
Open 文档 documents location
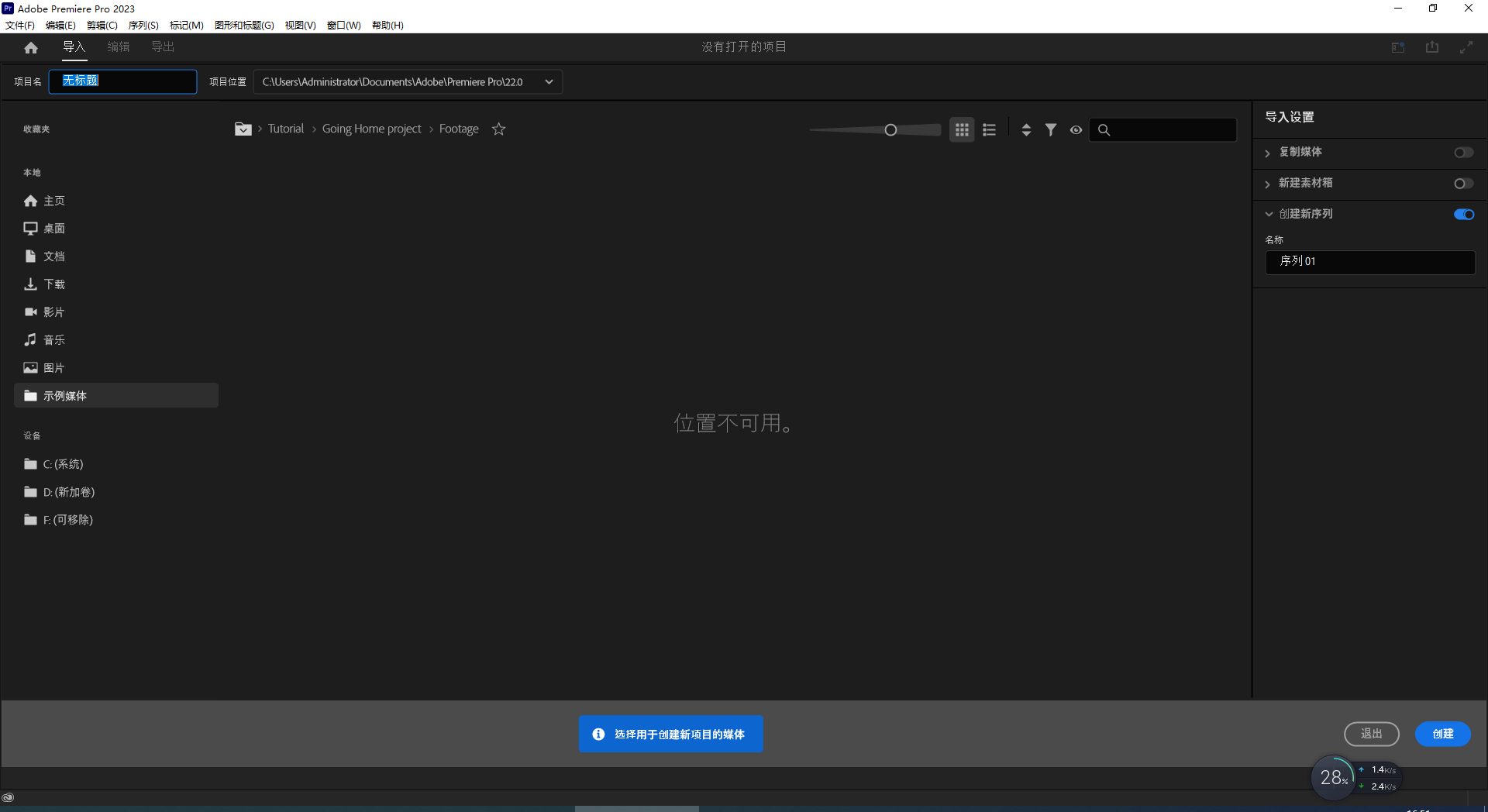tap(116, 256)
